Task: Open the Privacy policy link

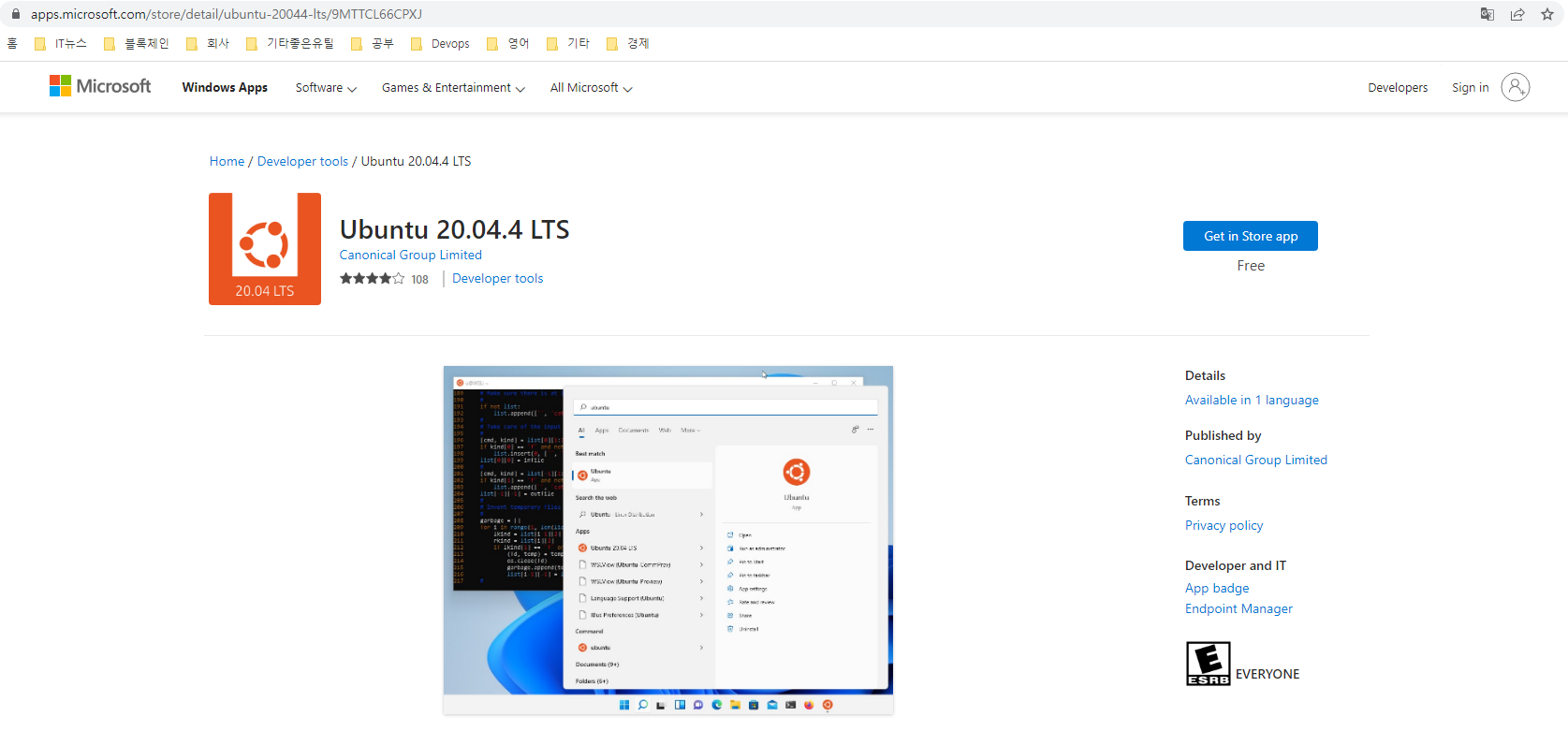Action: 1224,525
